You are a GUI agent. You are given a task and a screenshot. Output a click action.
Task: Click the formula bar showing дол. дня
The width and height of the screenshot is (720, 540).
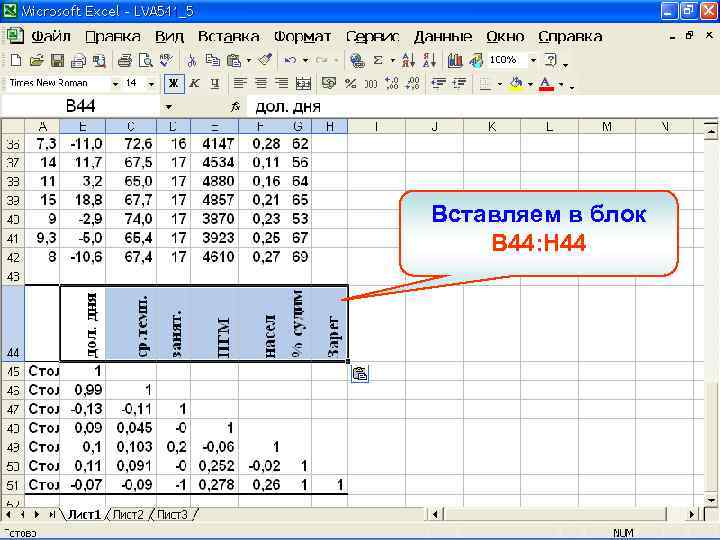(x=482, y=107)
